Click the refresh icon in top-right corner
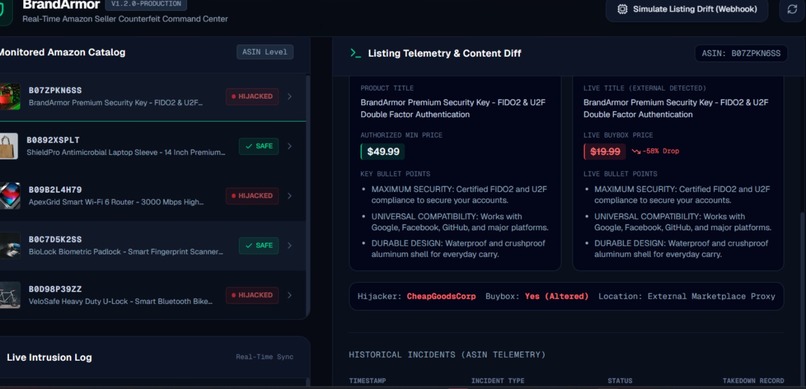The height and width of the screenshot is (389, 806). [792, 9]
